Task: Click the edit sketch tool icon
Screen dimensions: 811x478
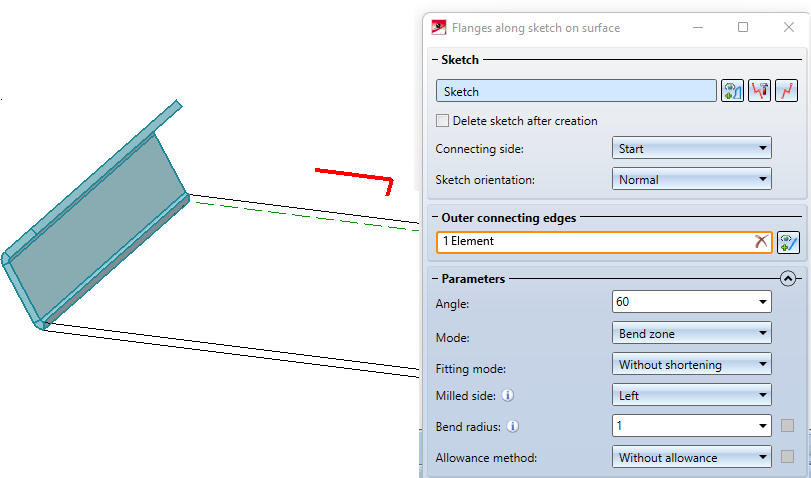Action: click(759, 91)
